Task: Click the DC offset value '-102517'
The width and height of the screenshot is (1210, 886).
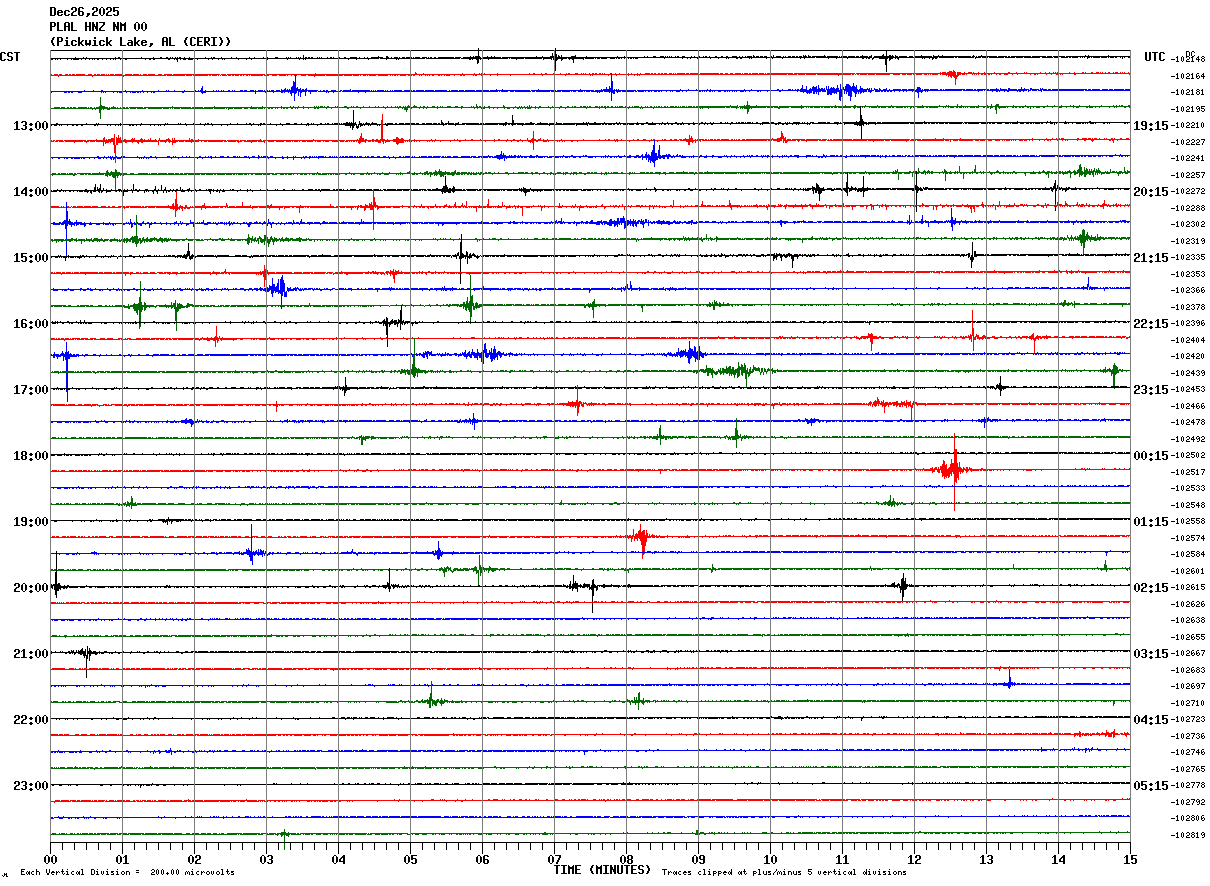Action: coord(1189,472)
